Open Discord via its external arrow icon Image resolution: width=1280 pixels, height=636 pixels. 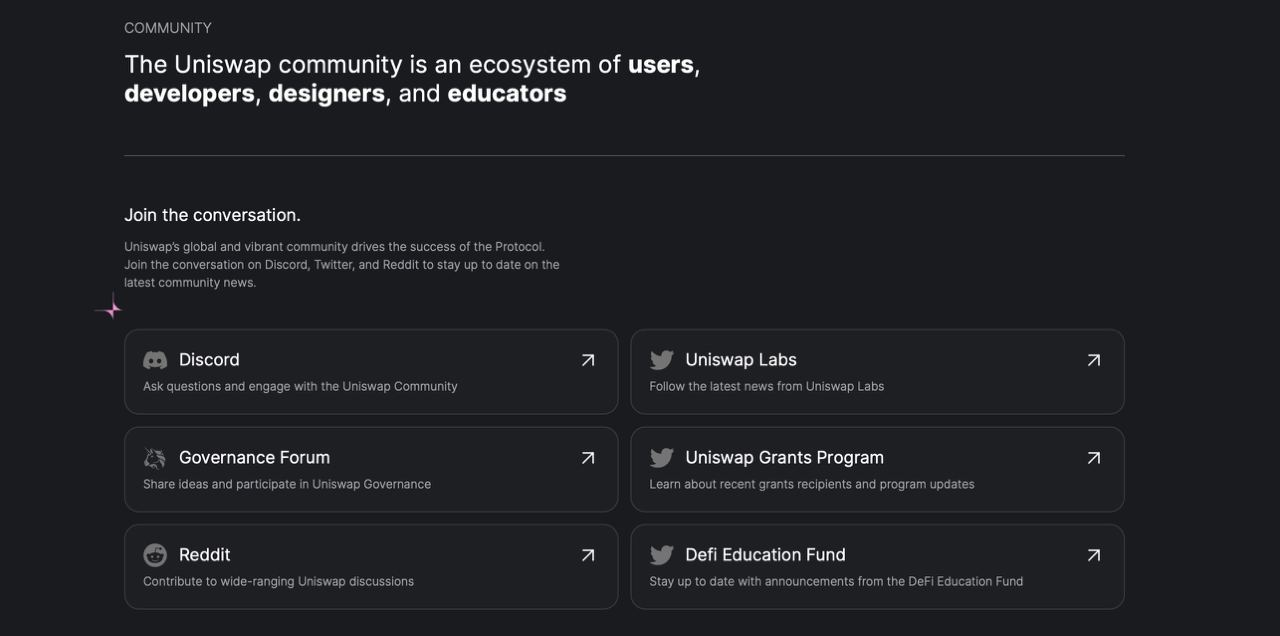click(588, 360)
